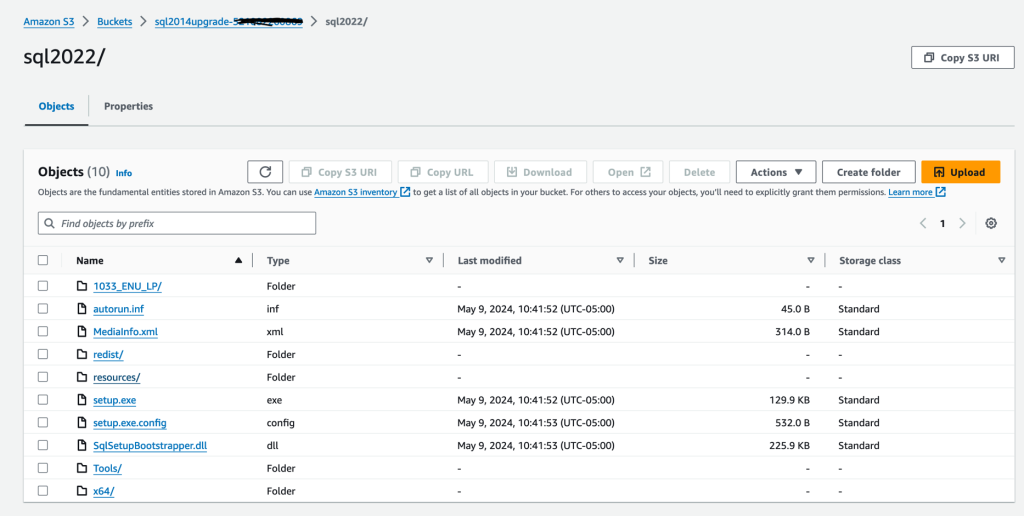
Task: Click the file icon beside autorun.inf
Action: [x=82, y=309]
